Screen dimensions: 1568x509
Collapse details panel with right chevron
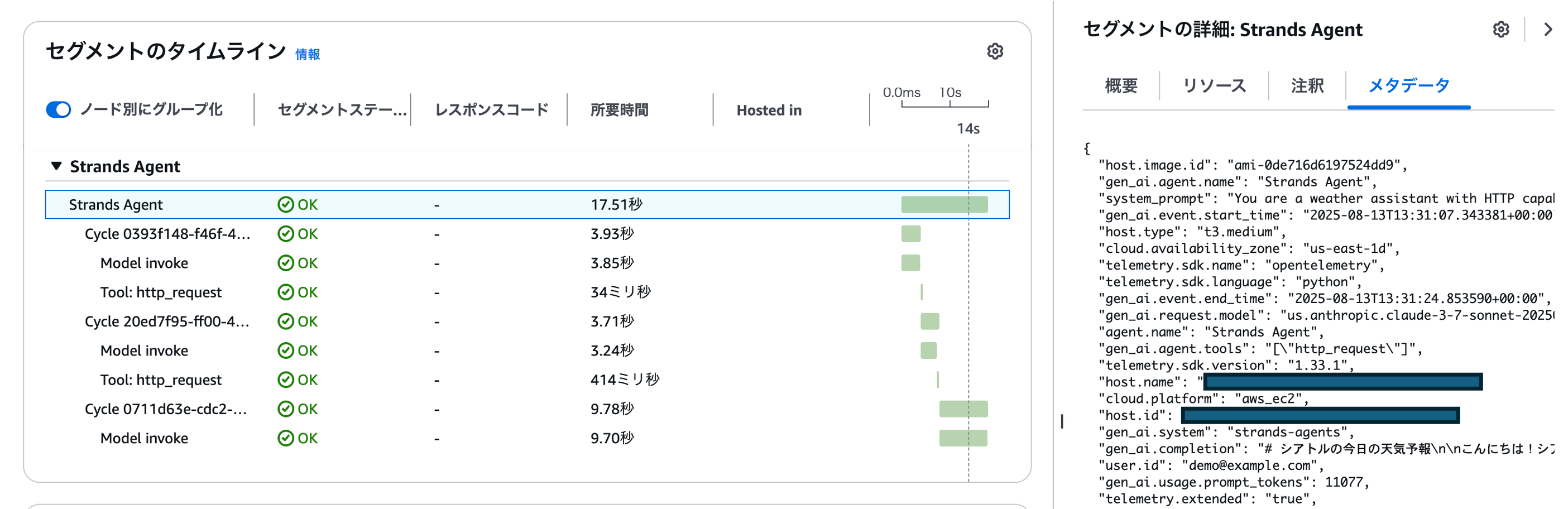click(x=1547, y=29)
